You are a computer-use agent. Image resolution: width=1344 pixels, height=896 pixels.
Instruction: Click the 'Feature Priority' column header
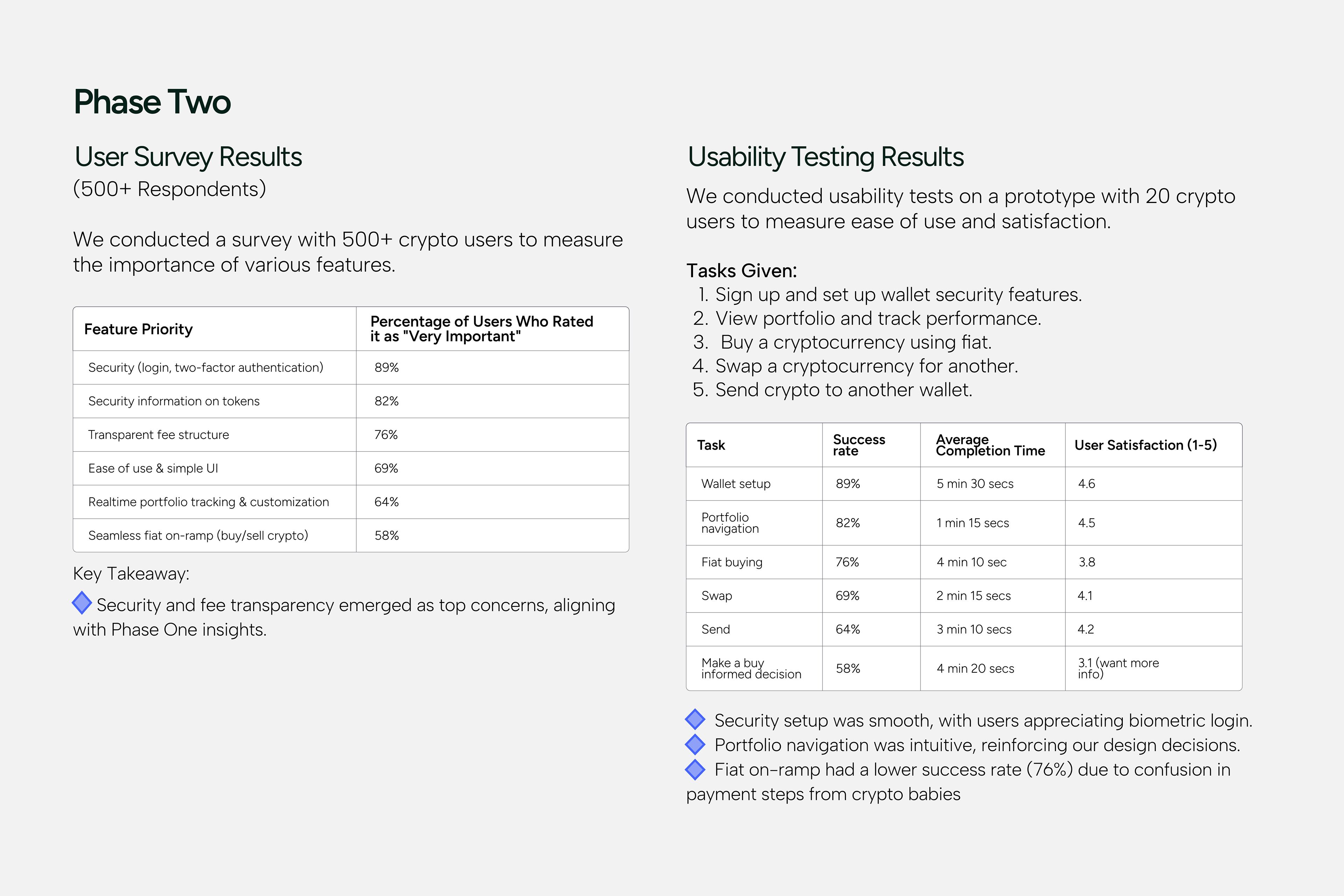point(138,329)
